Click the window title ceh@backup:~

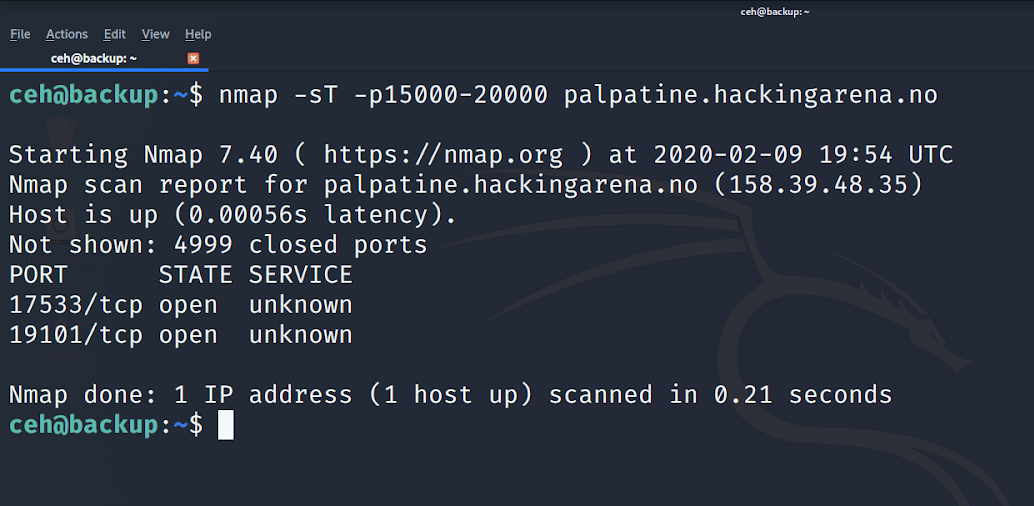775,12
